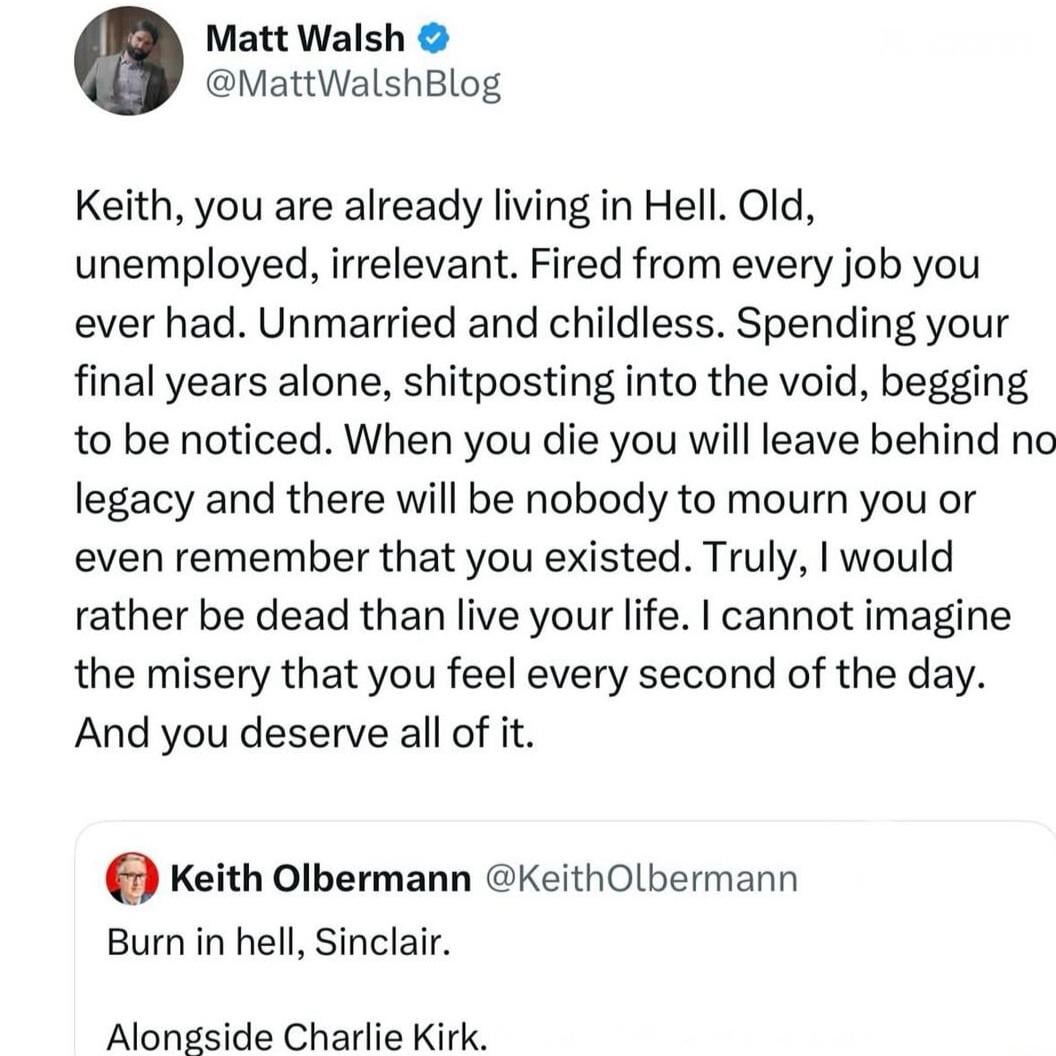Open the quoted tweet 'Burn in hell, Sinclair.'
Image resolution: width=1056 pixels, height=1056 pixels.
point(278,942)
